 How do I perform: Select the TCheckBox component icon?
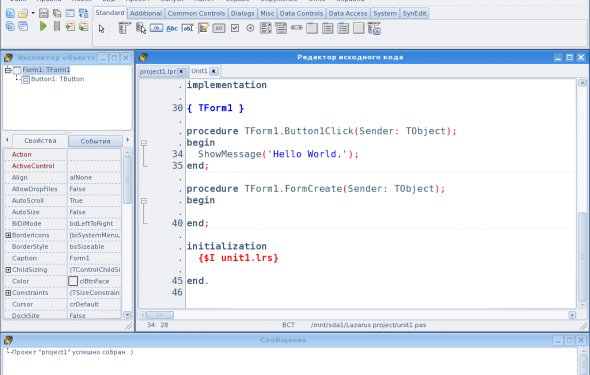click(x=235, y=28)
